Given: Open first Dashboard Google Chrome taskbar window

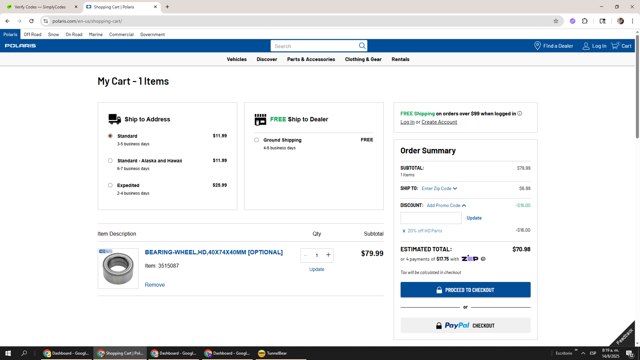Looking at the screenshot, I should tap(66, 353).
